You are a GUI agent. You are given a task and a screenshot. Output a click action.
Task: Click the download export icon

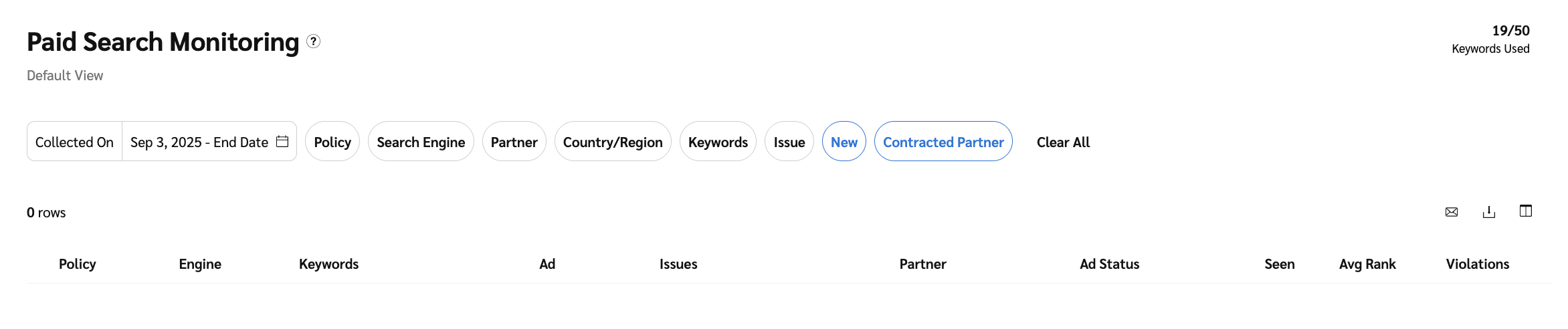[x=1488, y=212]
